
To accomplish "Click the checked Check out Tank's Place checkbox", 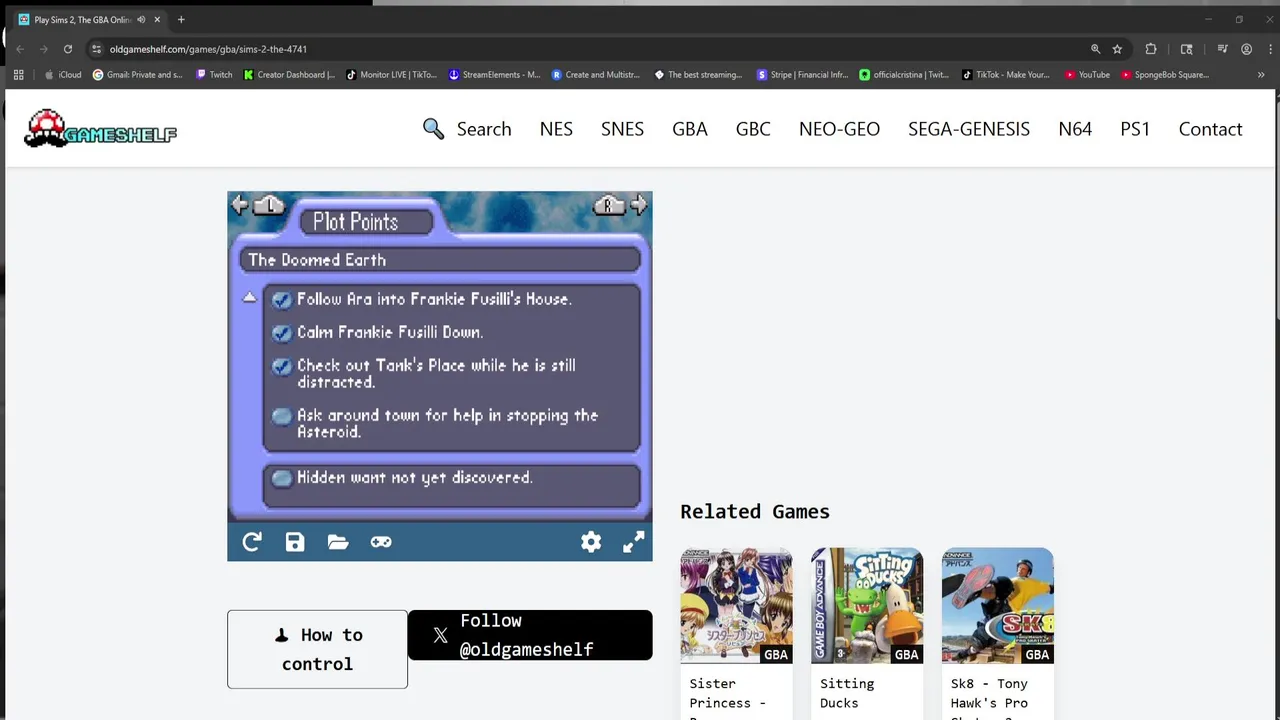I will click(282, 366).
